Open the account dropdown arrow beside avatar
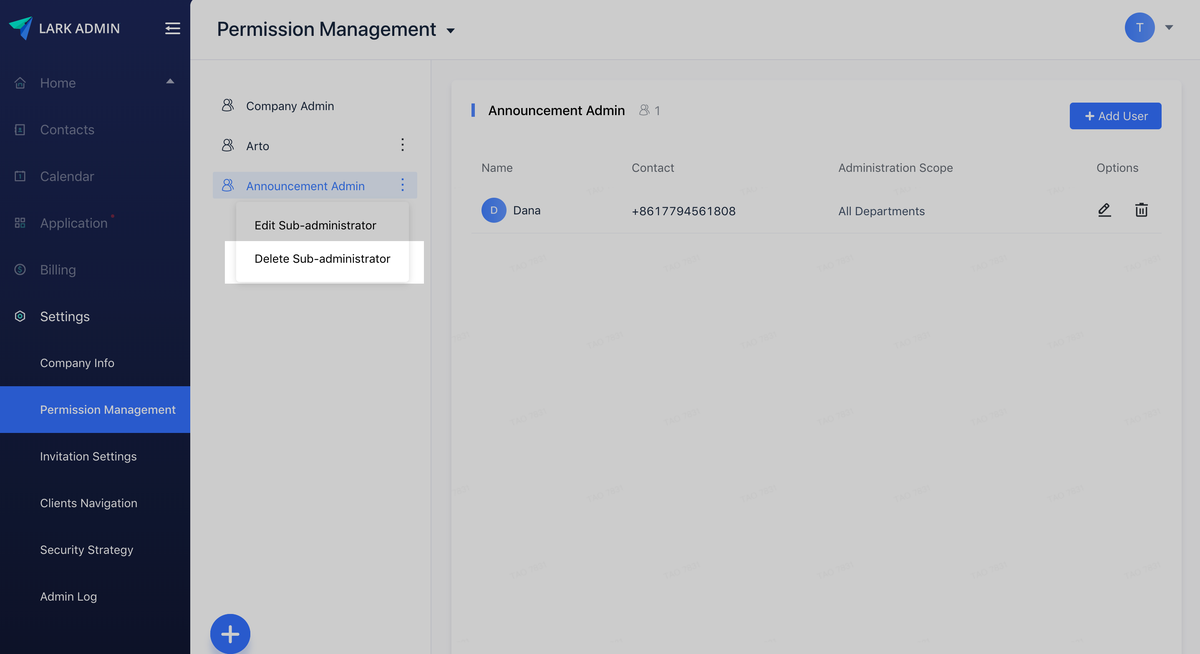The width and height of the screenshot is (1200, 654). [1169, 28]
